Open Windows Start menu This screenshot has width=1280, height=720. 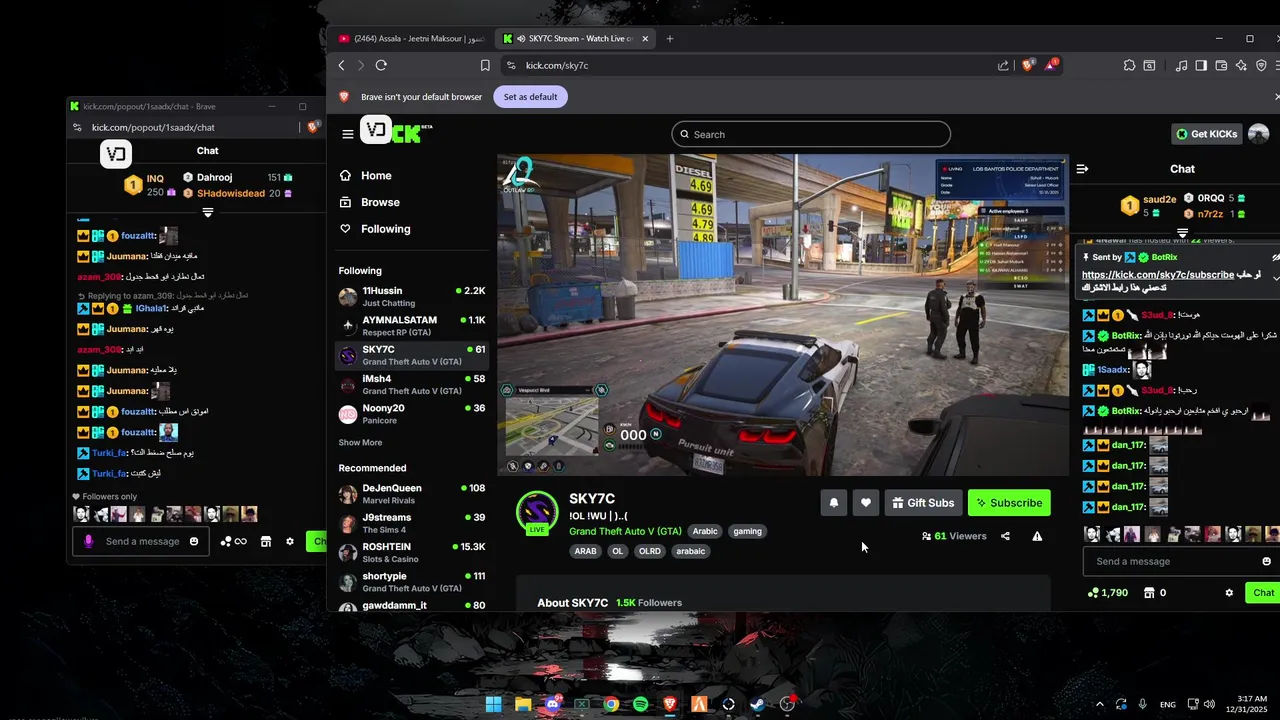pos(493,704)
